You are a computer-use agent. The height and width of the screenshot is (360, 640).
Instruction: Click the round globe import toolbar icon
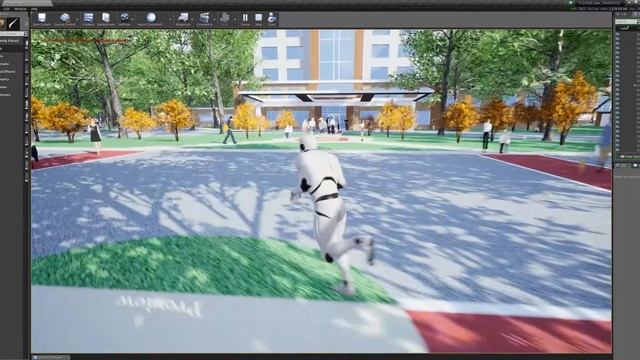151,19
